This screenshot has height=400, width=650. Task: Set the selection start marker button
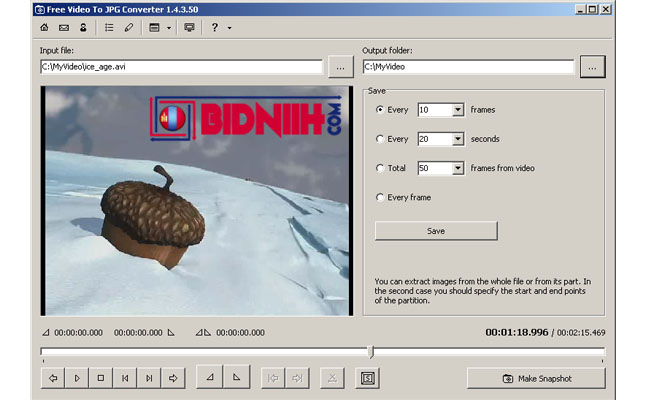(210, 377)
